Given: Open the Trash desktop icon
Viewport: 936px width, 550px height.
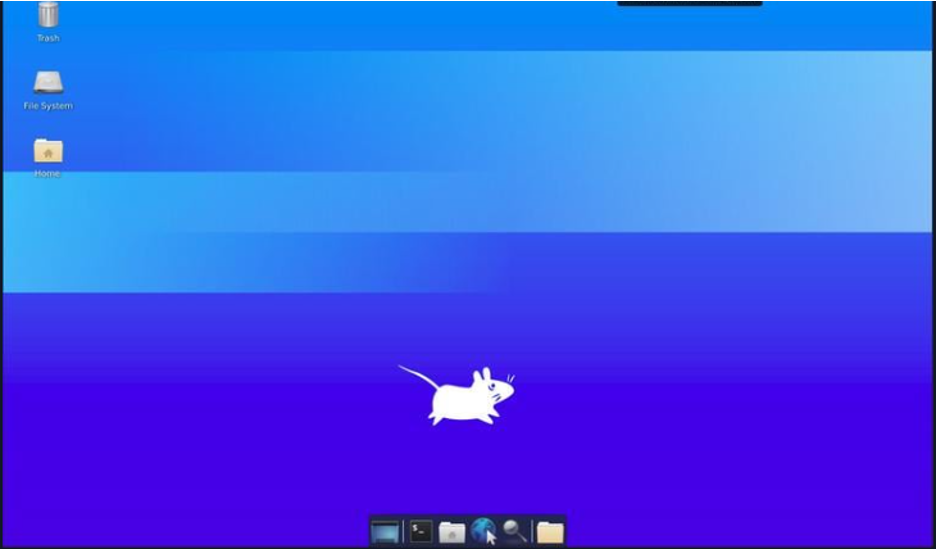Looking at the screenshot, I should tap(47, 15).
